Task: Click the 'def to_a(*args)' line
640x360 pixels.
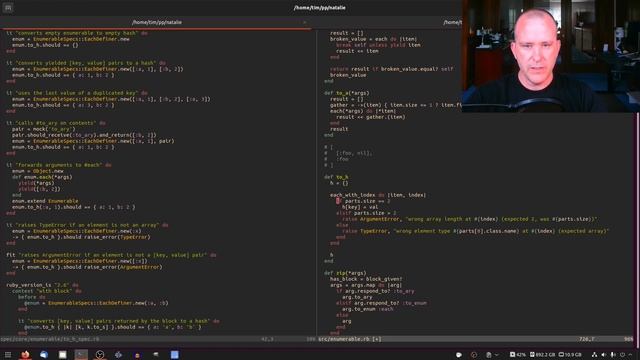Action: (347, 93)
